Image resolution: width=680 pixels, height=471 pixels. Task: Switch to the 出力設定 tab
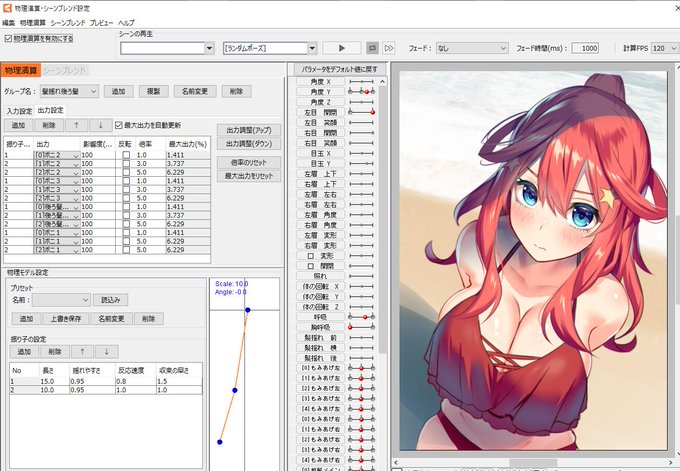51,111
